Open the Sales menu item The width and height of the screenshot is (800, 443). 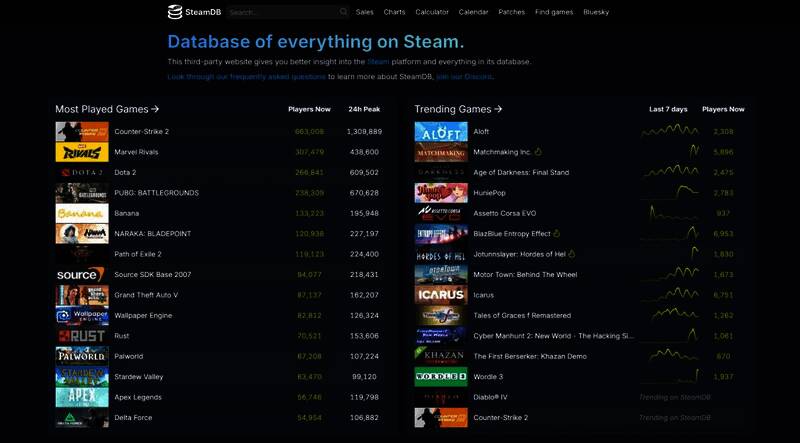[364, 12]
